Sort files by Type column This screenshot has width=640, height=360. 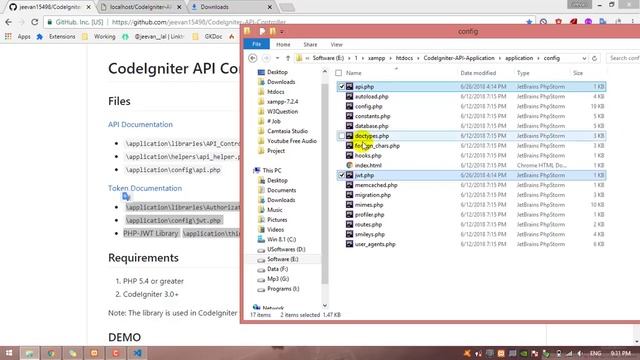pos(523,73)
